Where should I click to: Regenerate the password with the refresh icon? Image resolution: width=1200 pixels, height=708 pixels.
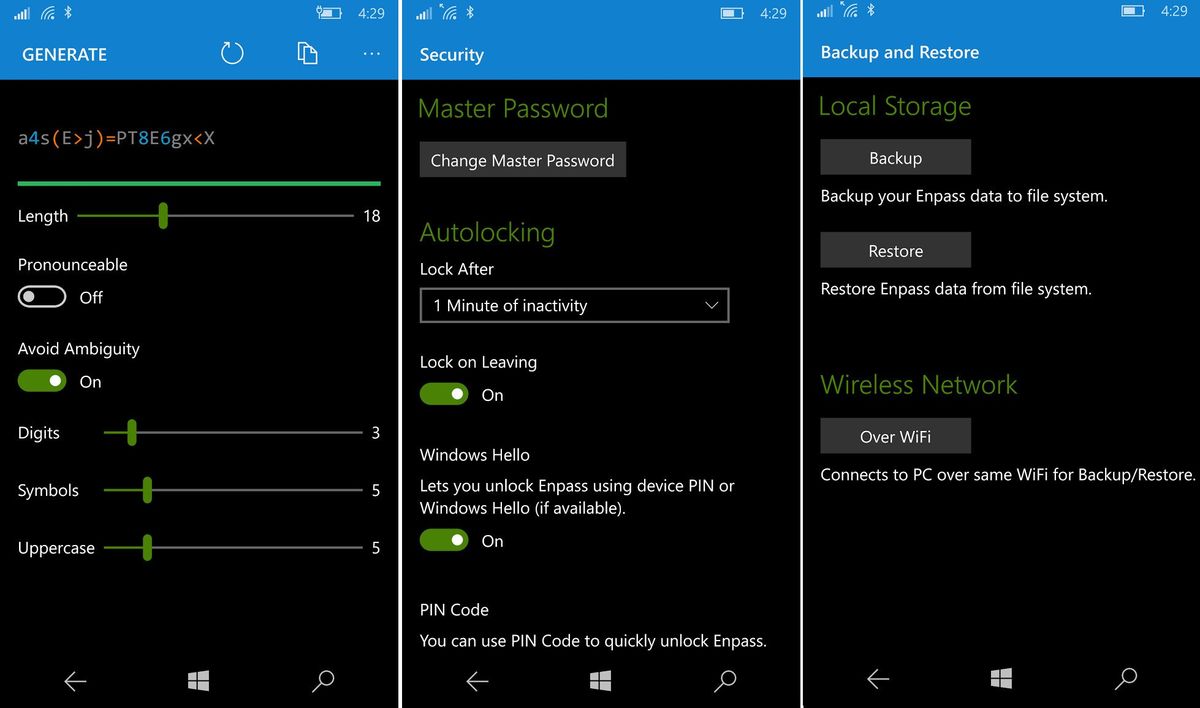pyautogui.click(x=232, y=52)
